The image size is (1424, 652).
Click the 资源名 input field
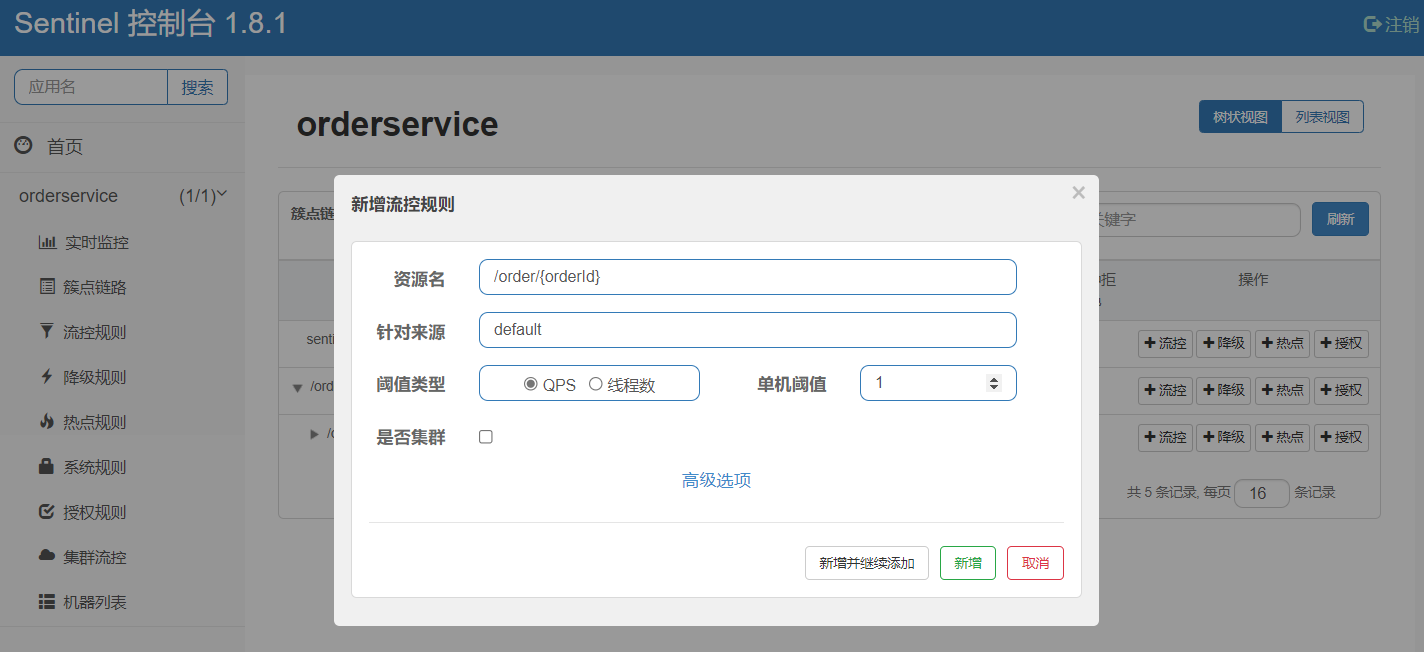(748, 277)
